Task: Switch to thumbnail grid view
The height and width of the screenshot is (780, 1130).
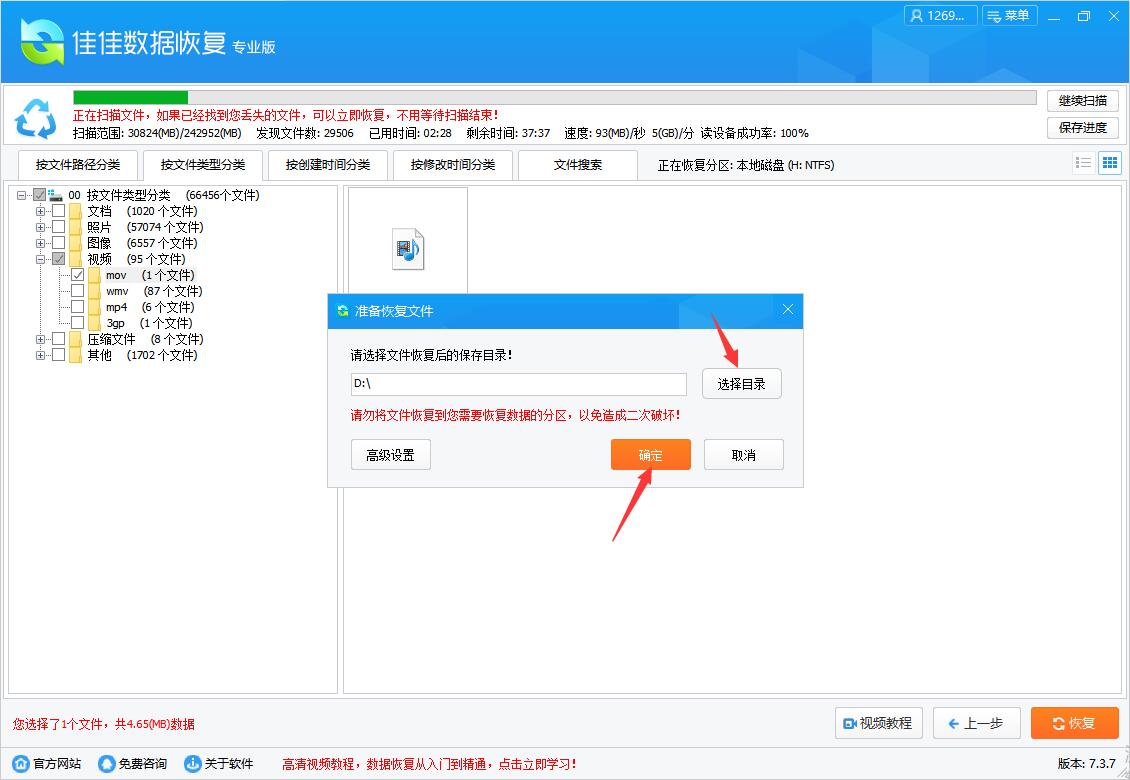Action: pyautogui.click(x=1109, y=162)
